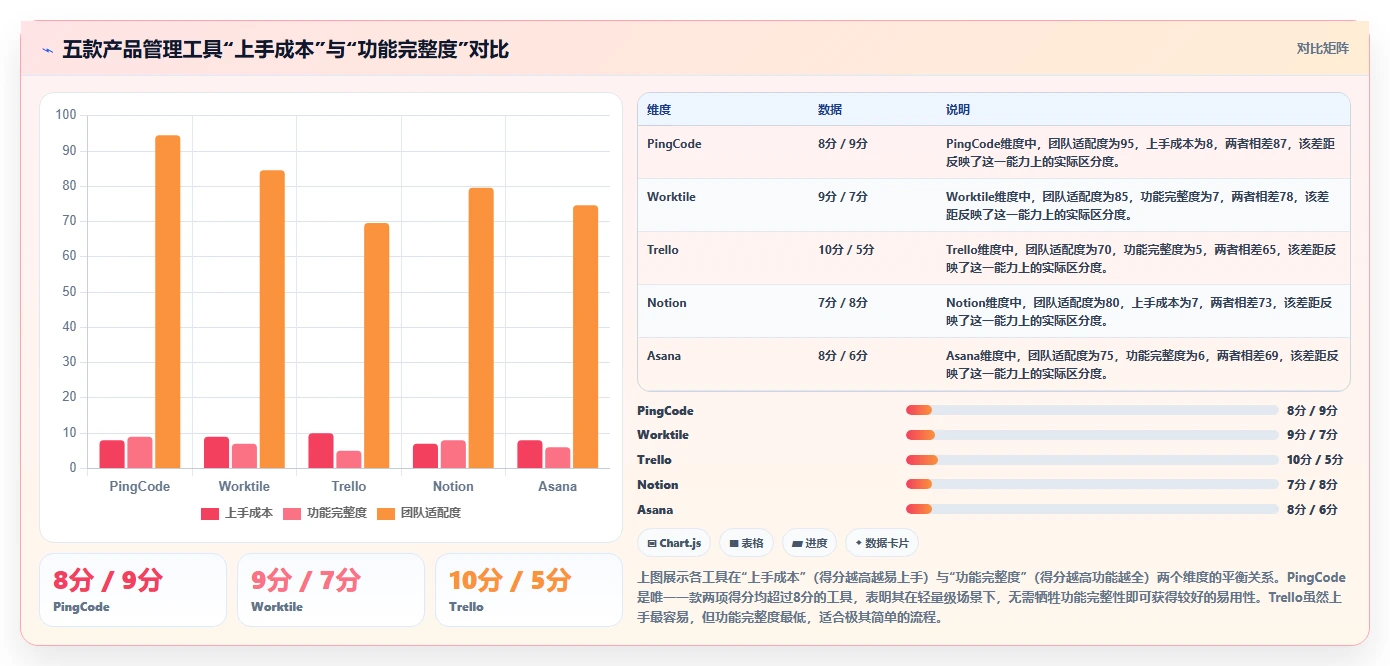This screenshot has height=666, width=1390.
Task: Click the table description mentioning 两者相差87
Action: click(x=1141, y=152)
